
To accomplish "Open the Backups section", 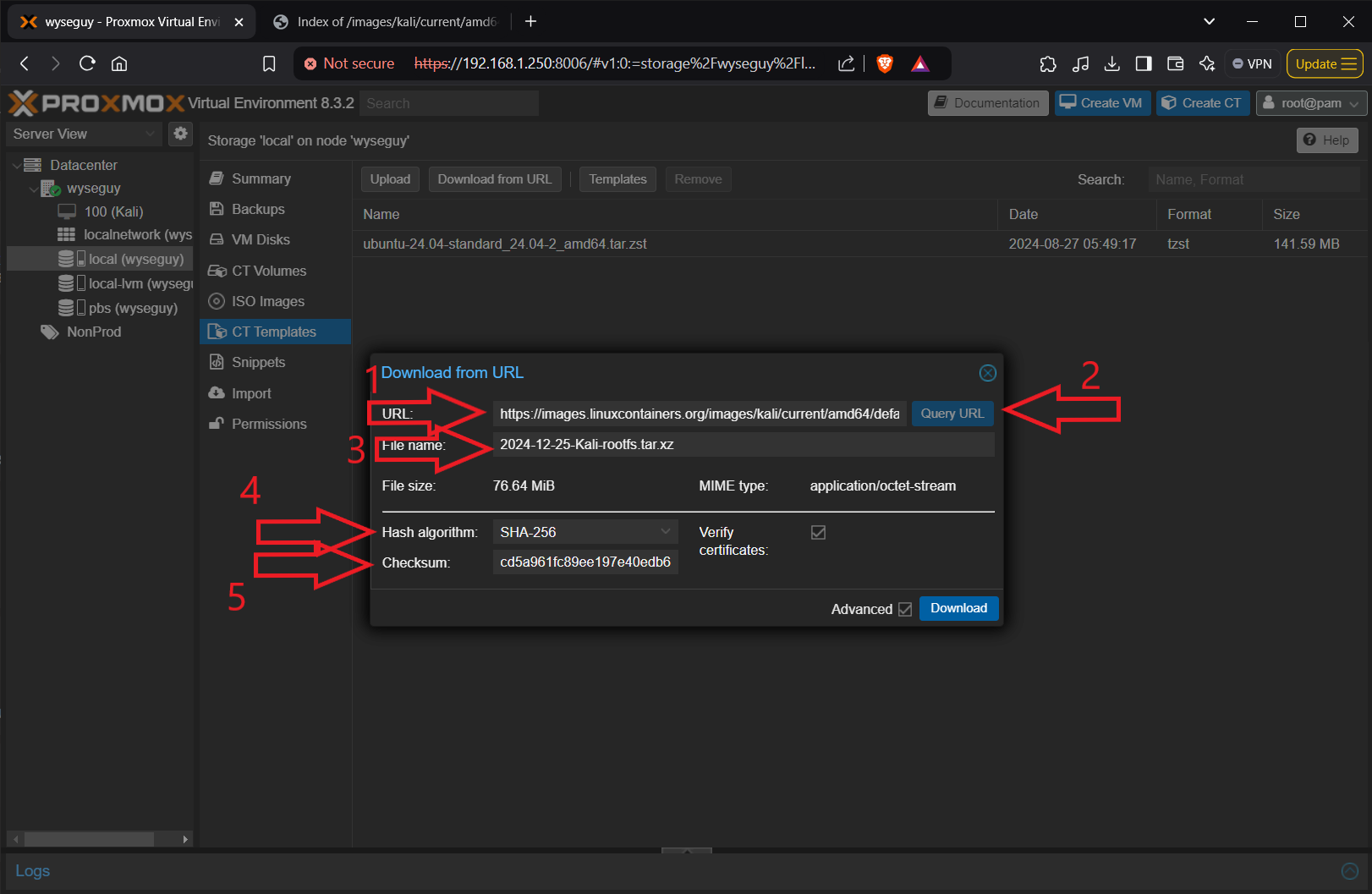I will tap(275, 209).
